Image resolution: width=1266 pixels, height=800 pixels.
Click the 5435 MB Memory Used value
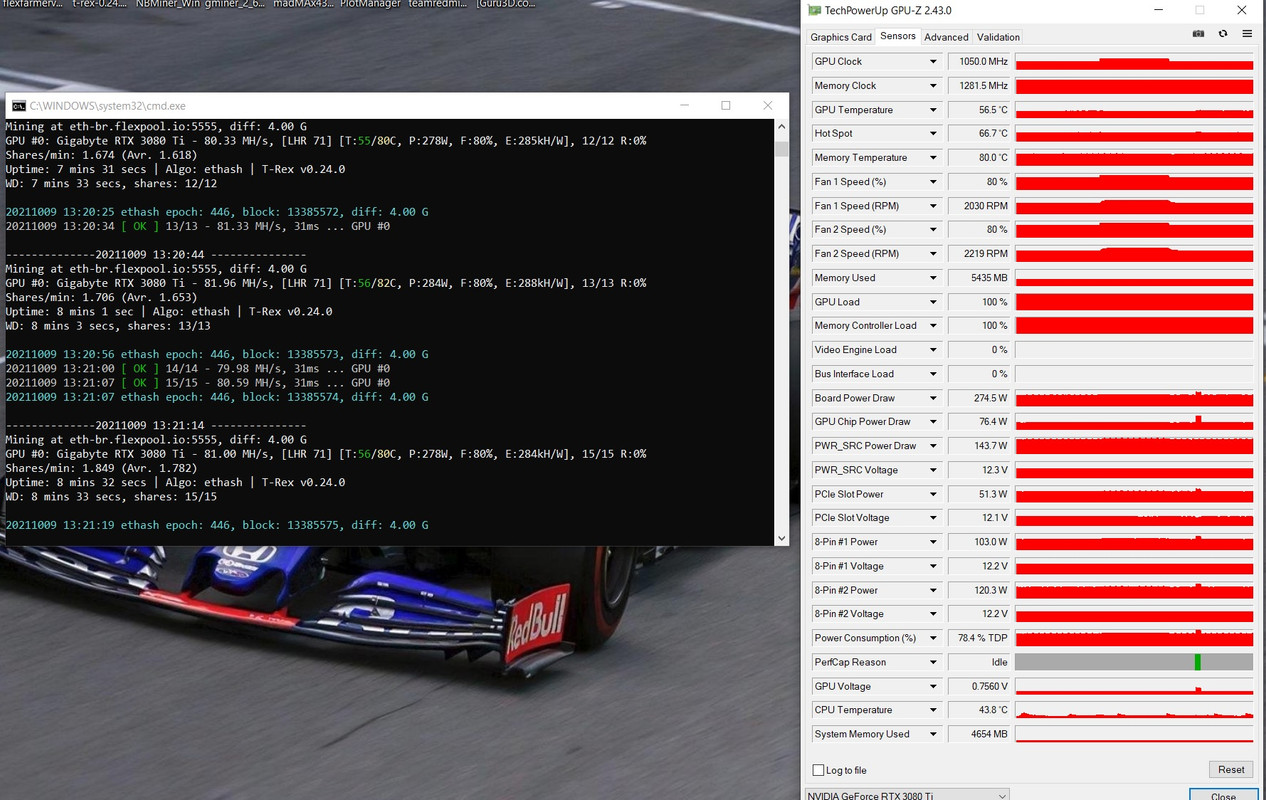click(x=979, y=278)
